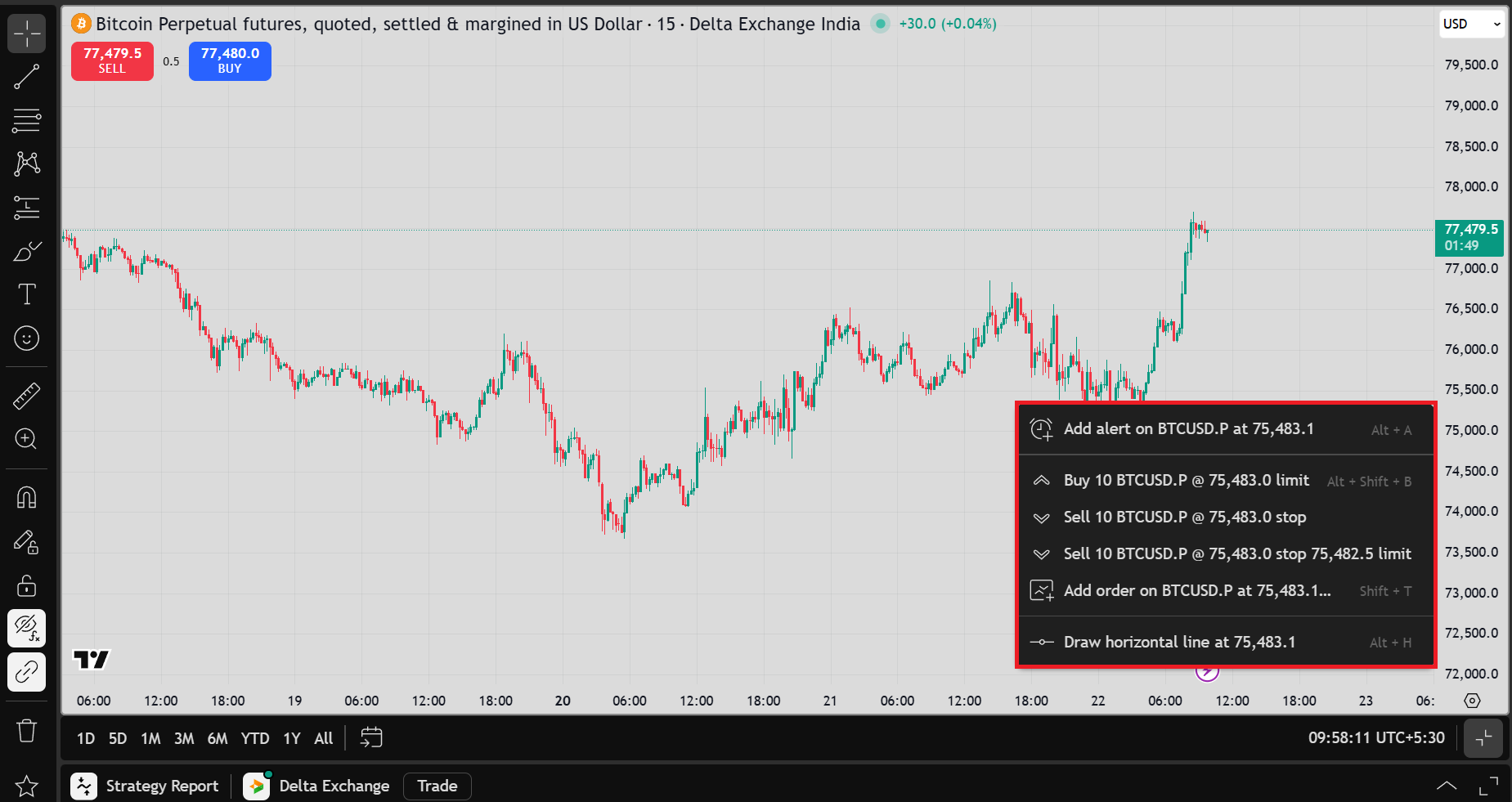Click the Bitcoin symbol logo in title
Screen dimensions: 1512x802
coord(81,24)
